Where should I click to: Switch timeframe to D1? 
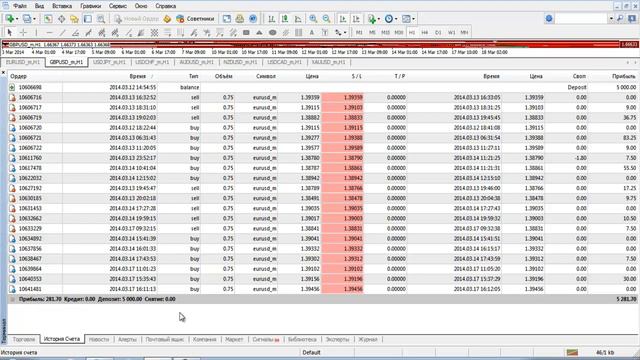(438, 33)
